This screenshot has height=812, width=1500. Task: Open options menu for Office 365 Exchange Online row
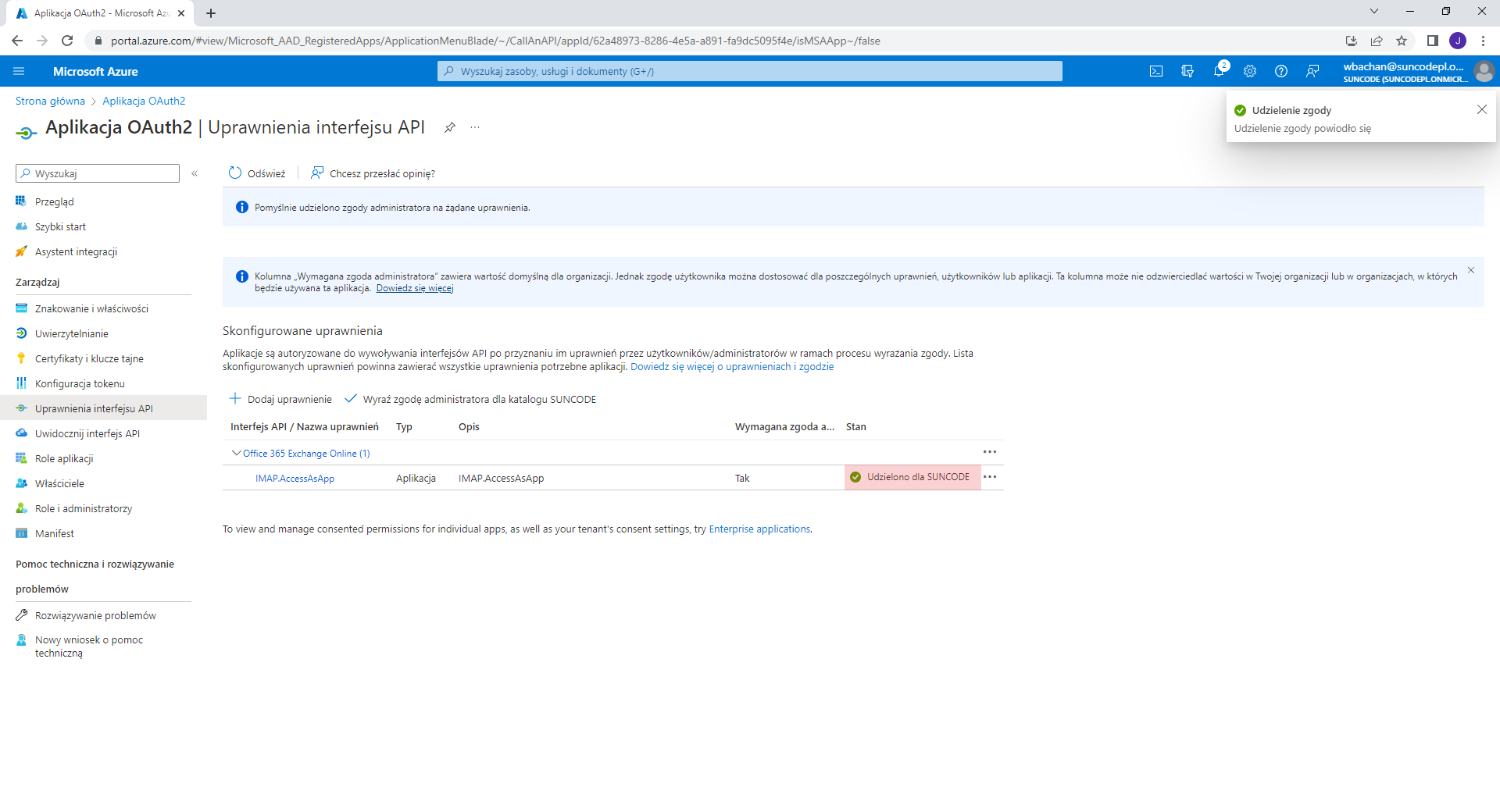(x=990, y=452)
